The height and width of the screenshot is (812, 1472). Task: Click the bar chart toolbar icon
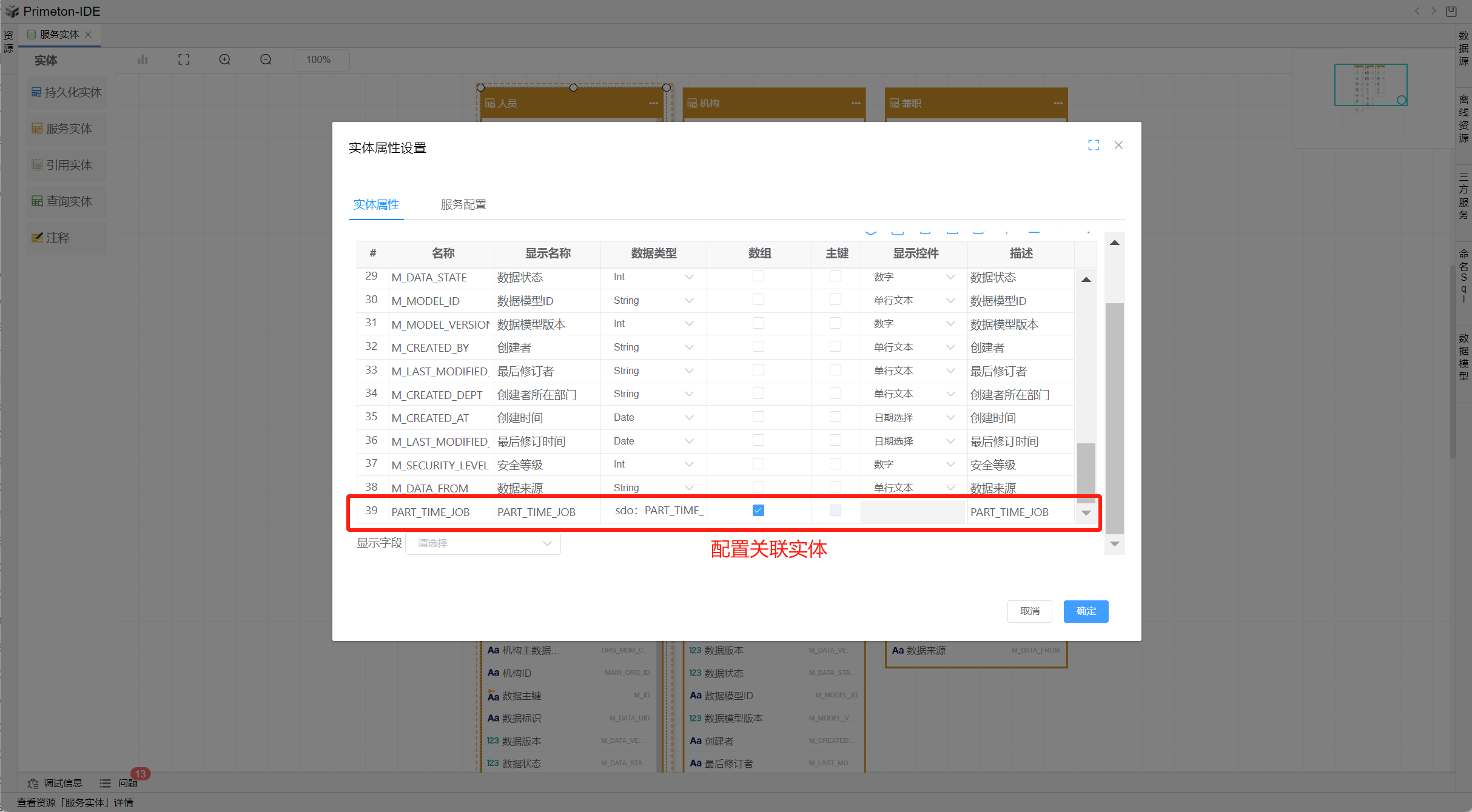click(143, 59)
